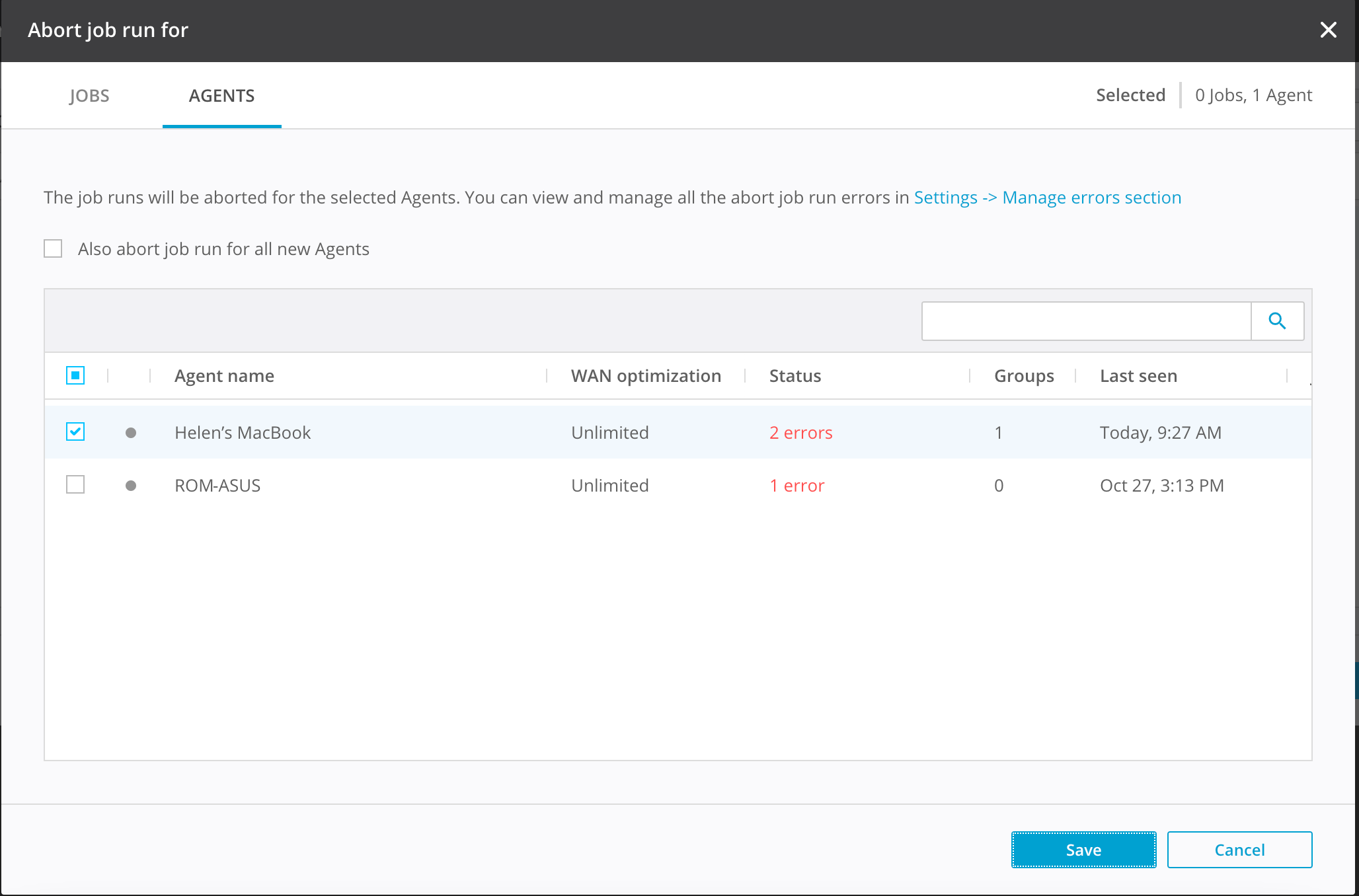This screenshot has height=896, width=1359.
Task: Click the status dot for ROM-ASUS
Action: coord(131,486)
